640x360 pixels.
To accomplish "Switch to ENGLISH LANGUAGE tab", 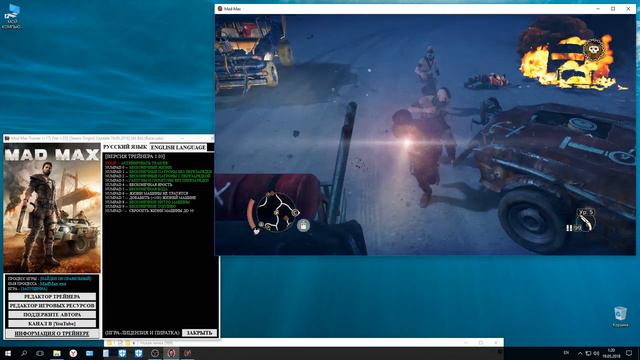I will point(178,147).
